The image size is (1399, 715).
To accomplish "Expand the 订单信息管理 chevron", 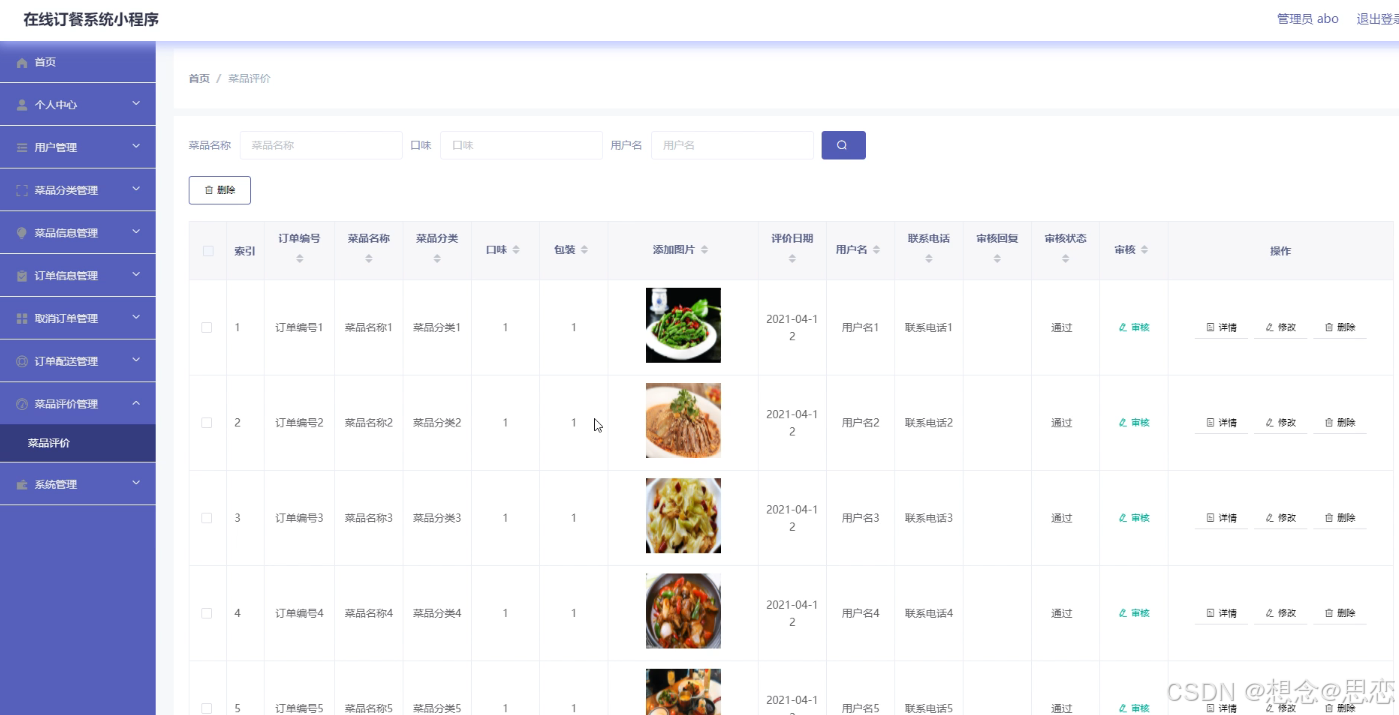I will (x=136, y=276).
